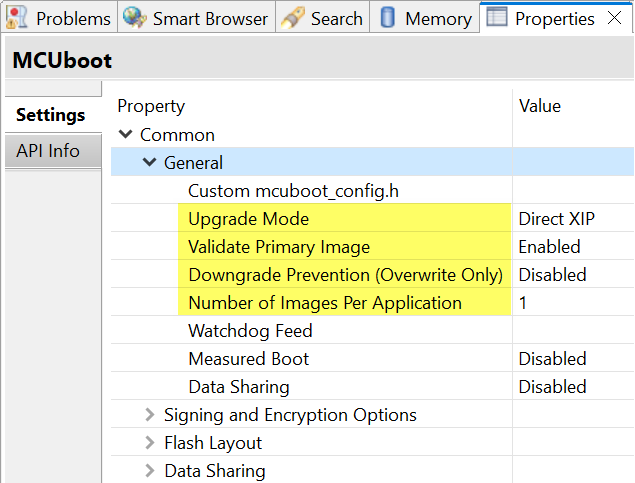Image resolution: width=635 pixels, height=483 pixels.
Task: Open the Memory tab
Action: click(x=438, y=18)
